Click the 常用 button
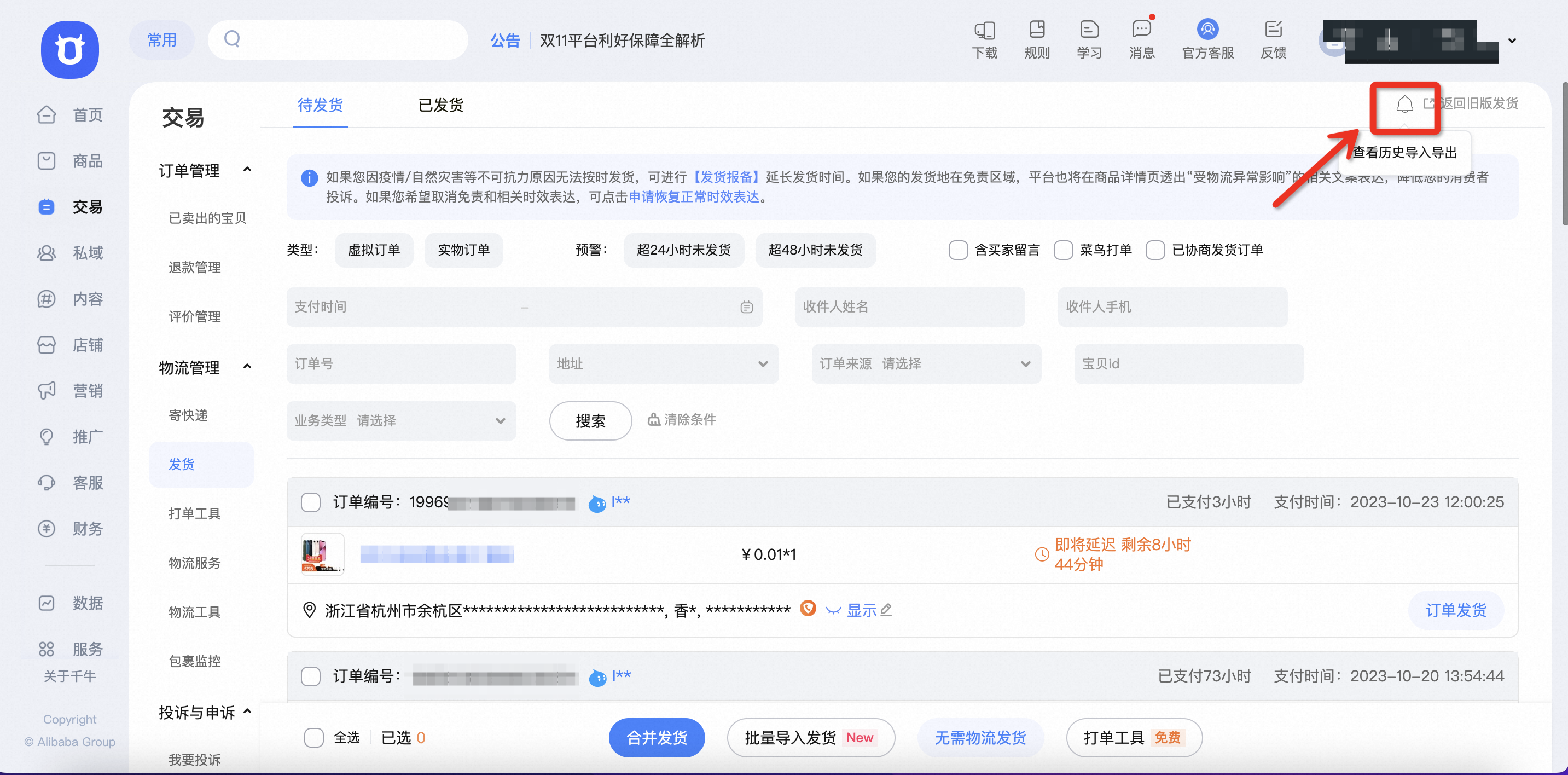1568x775 pixels. click(x=161, y=40)
